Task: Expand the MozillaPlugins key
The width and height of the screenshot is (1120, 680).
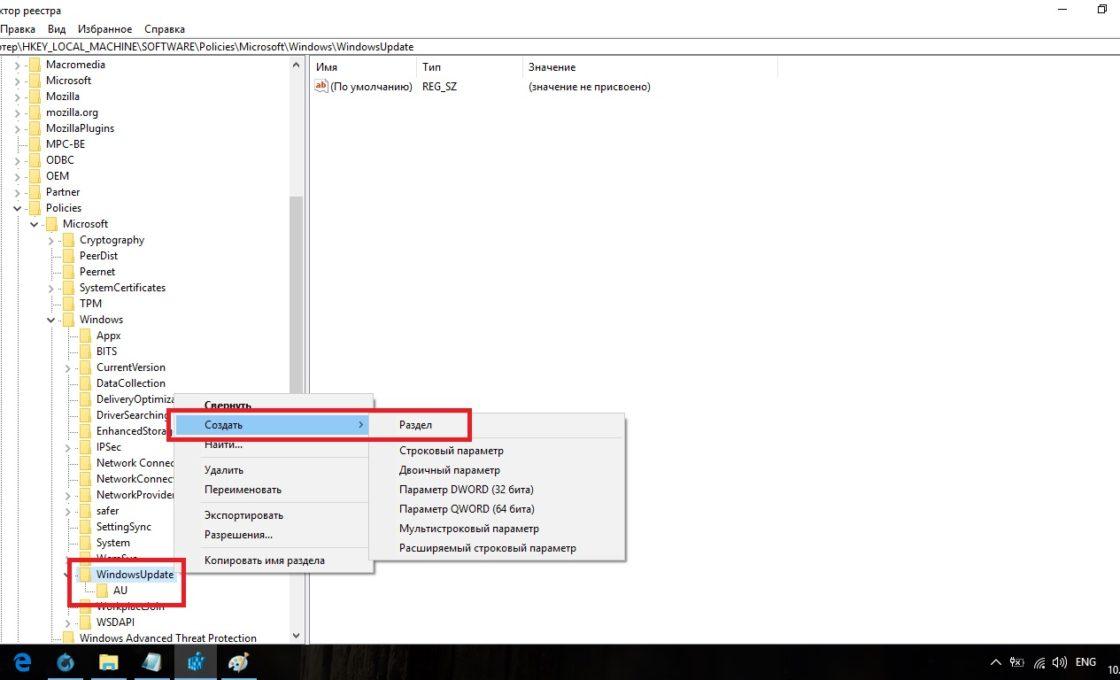Action: point(17,129)
